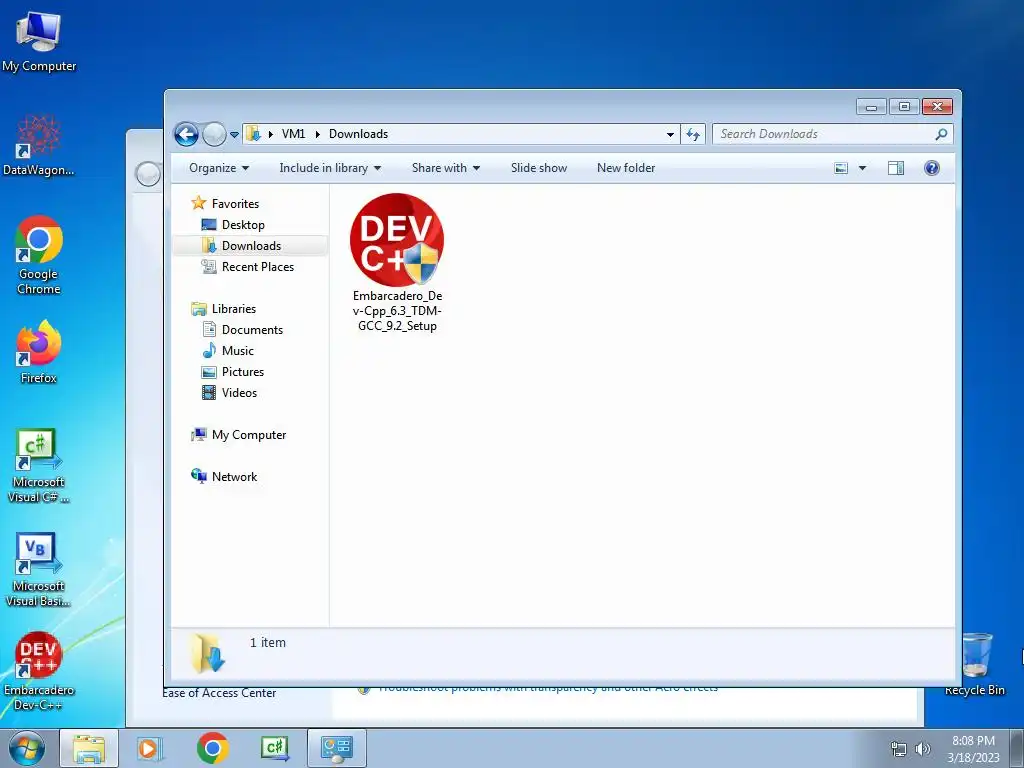This screenshot has width=1024, height=768.
Task: Select Microsoft Visual Basic desktop shortcut
Action: tap(39, 570)
